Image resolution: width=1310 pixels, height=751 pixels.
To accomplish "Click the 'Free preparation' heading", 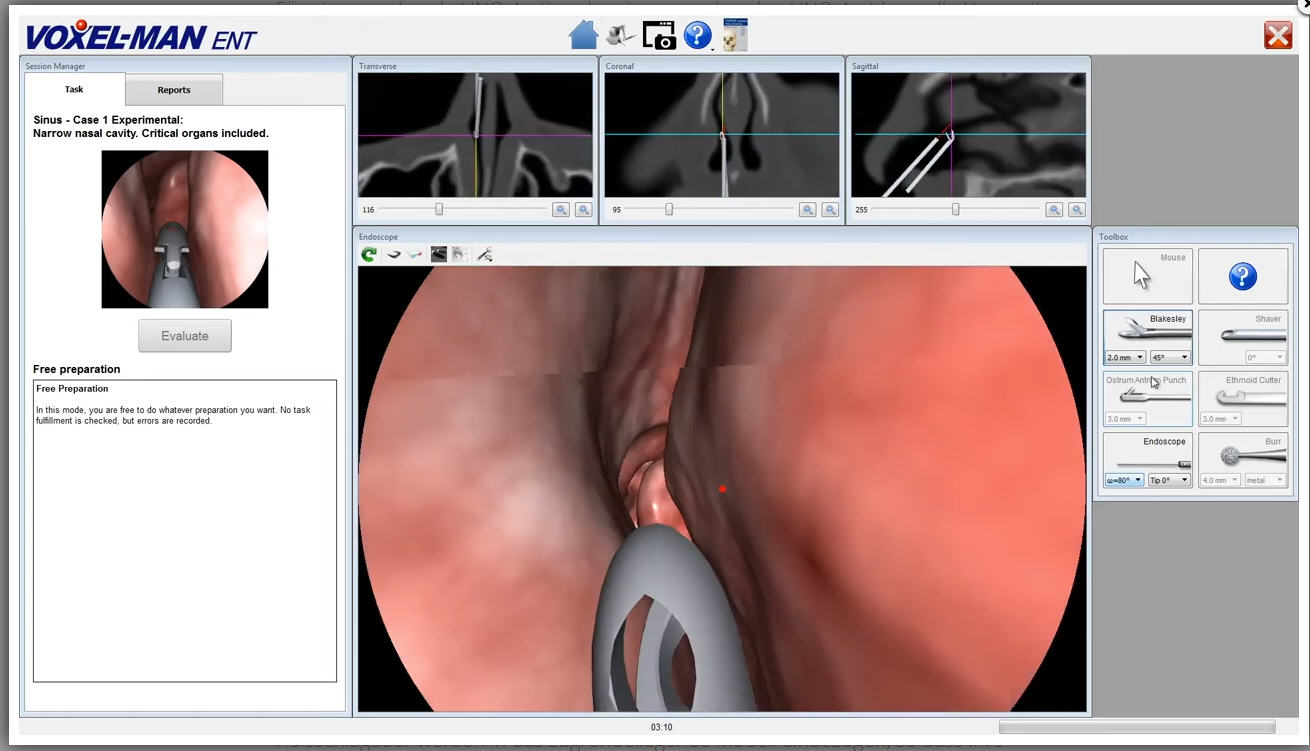I will (x=76, y=369).
